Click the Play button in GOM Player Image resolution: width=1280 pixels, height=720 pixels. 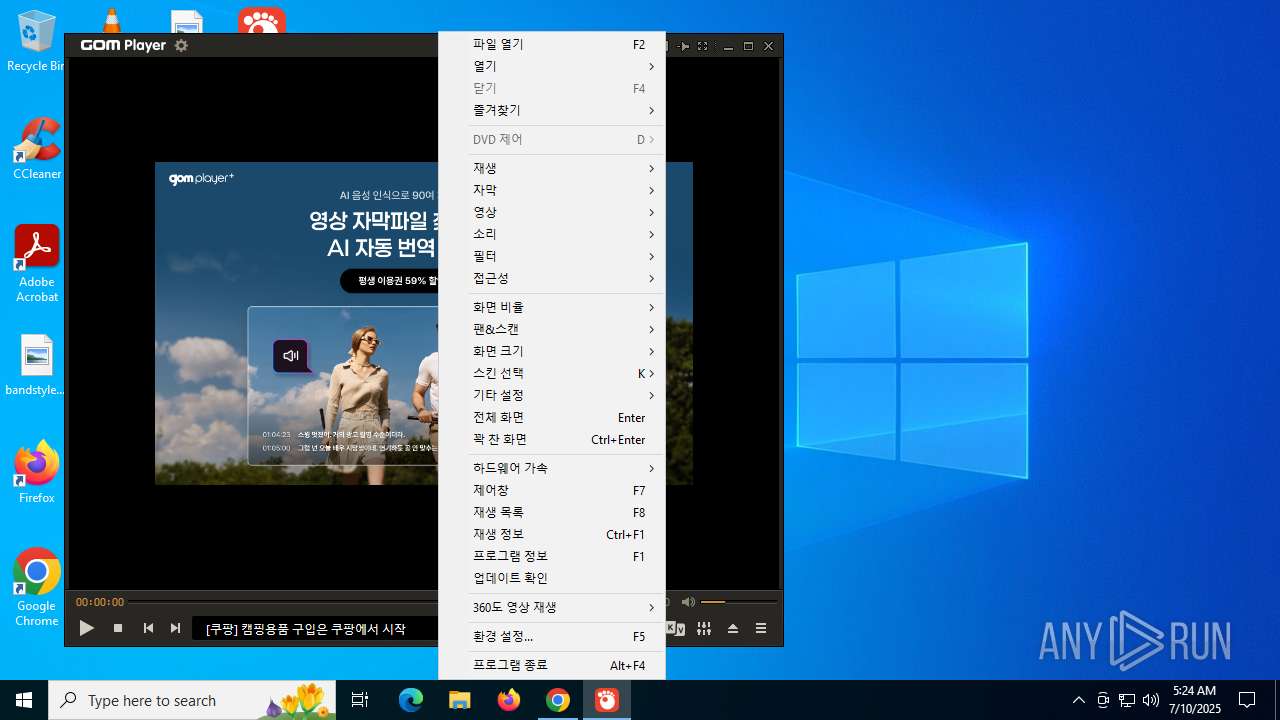tap(87, 628)
